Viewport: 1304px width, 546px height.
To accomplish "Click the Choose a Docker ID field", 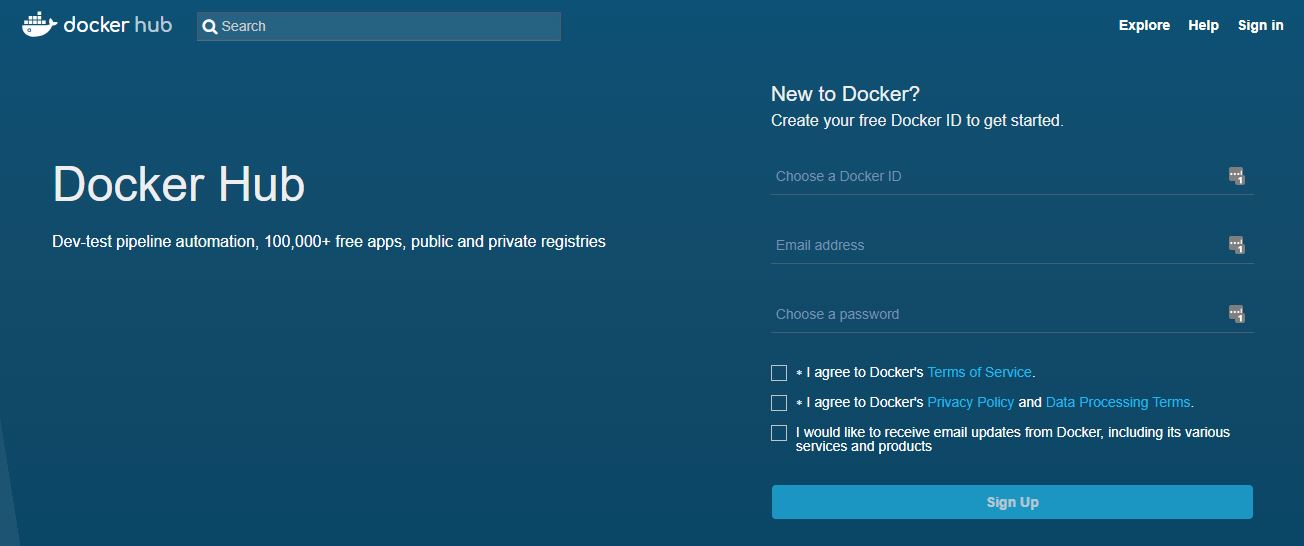I will (995, 176).
